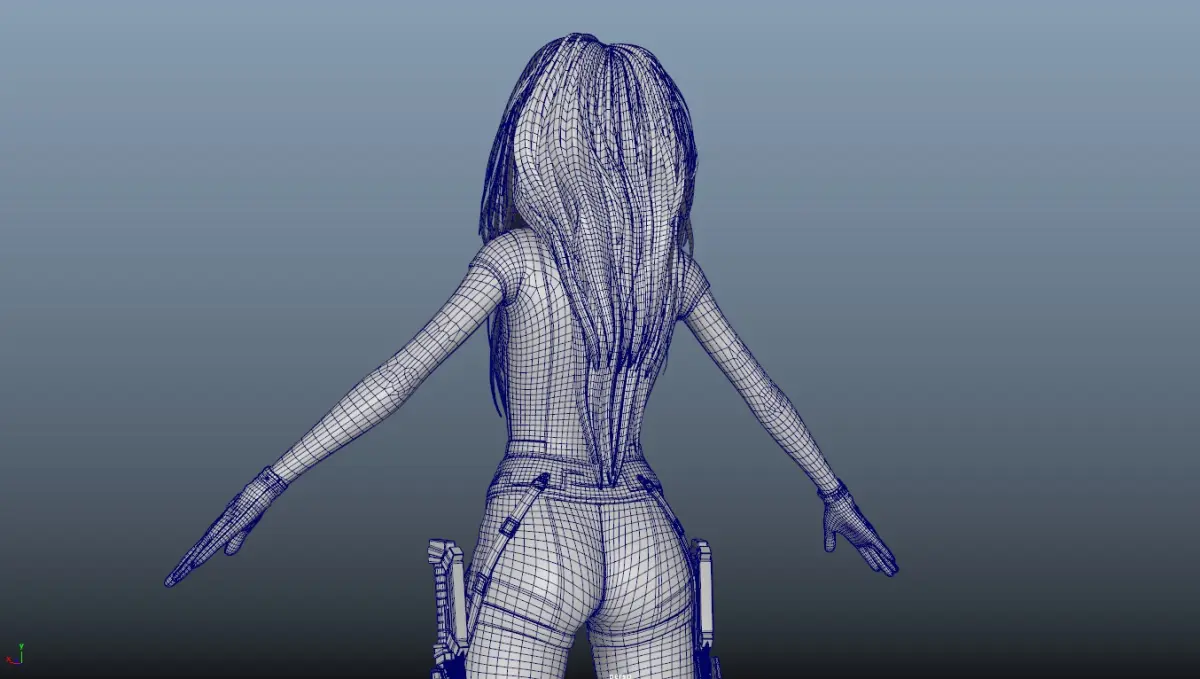
Task: Click the XYZ axis orientation gizmo
Action: point(14,654)
